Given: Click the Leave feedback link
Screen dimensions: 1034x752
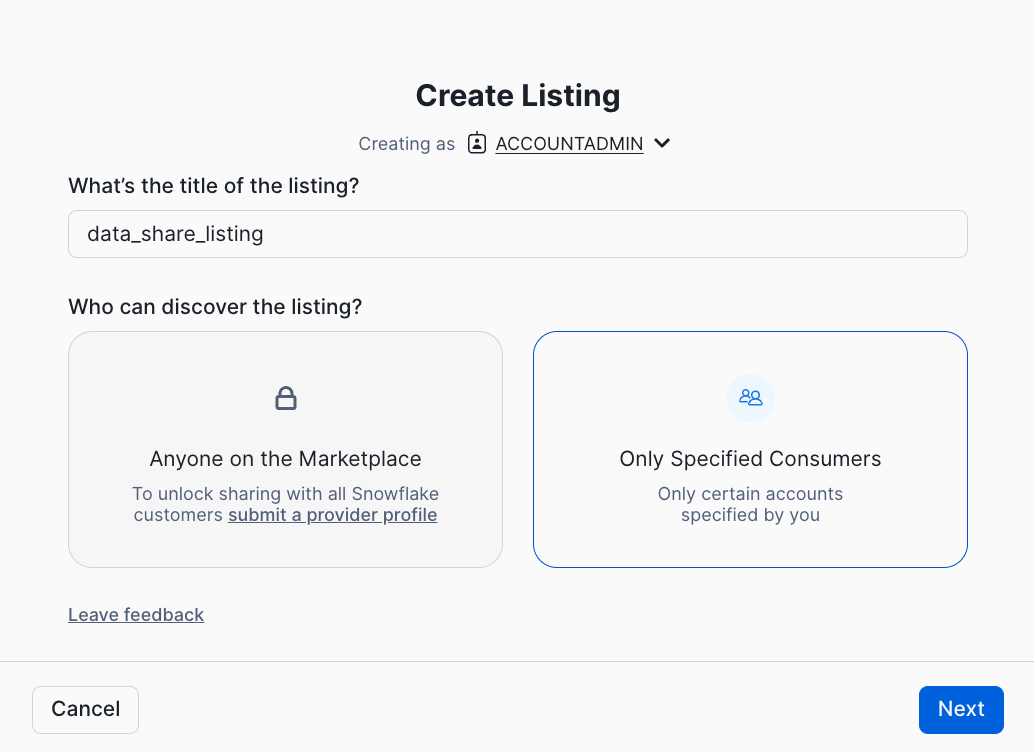Looking at the screenshot, I should click(x=135, y=614).
